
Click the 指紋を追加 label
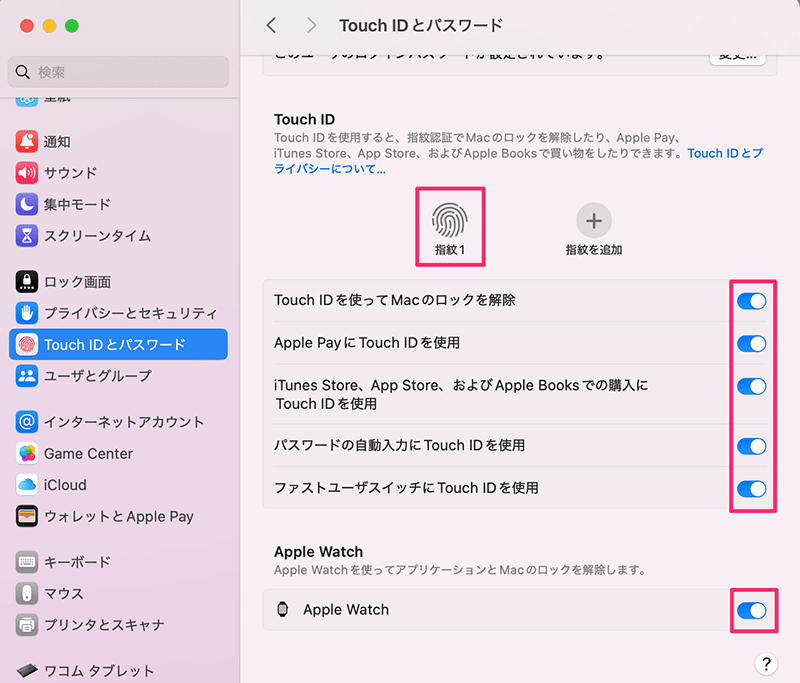[x=594, y=250]
